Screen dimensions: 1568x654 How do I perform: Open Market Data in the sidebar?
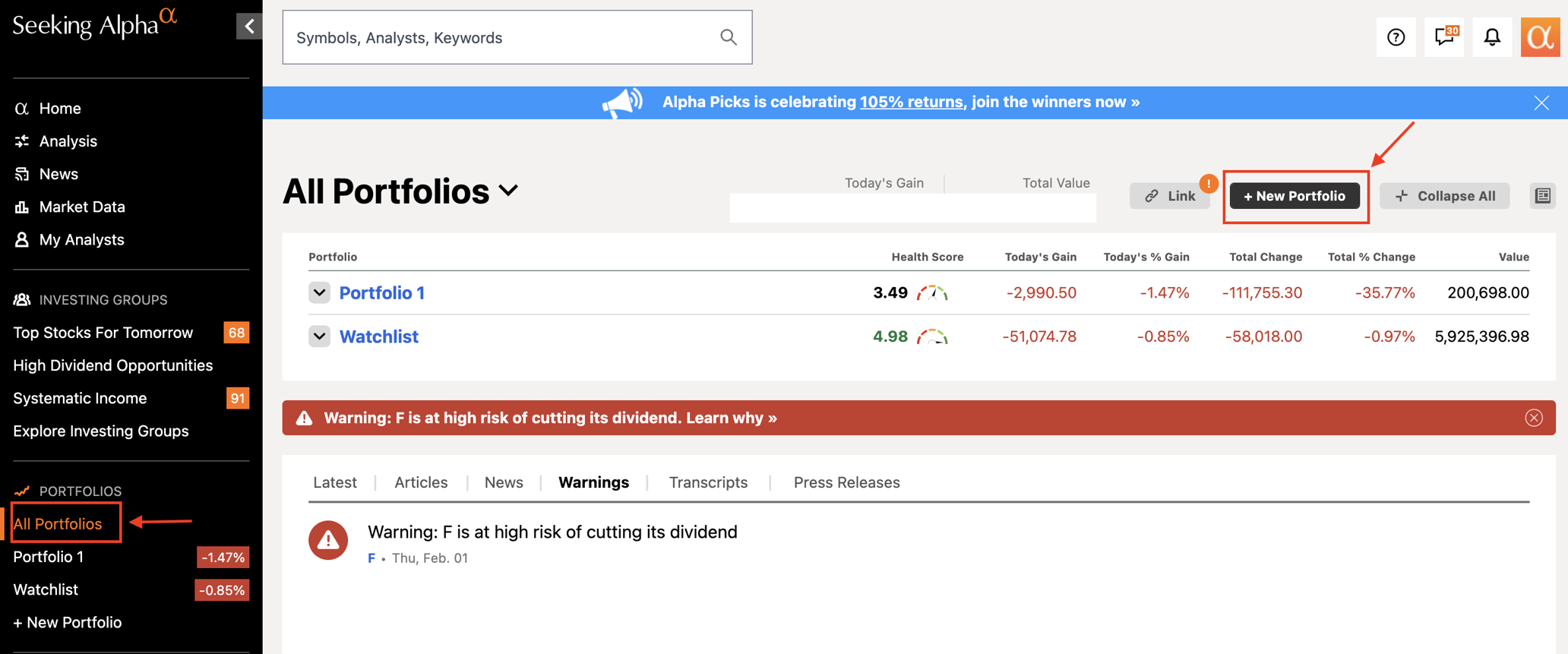click(x=82, y=207)
